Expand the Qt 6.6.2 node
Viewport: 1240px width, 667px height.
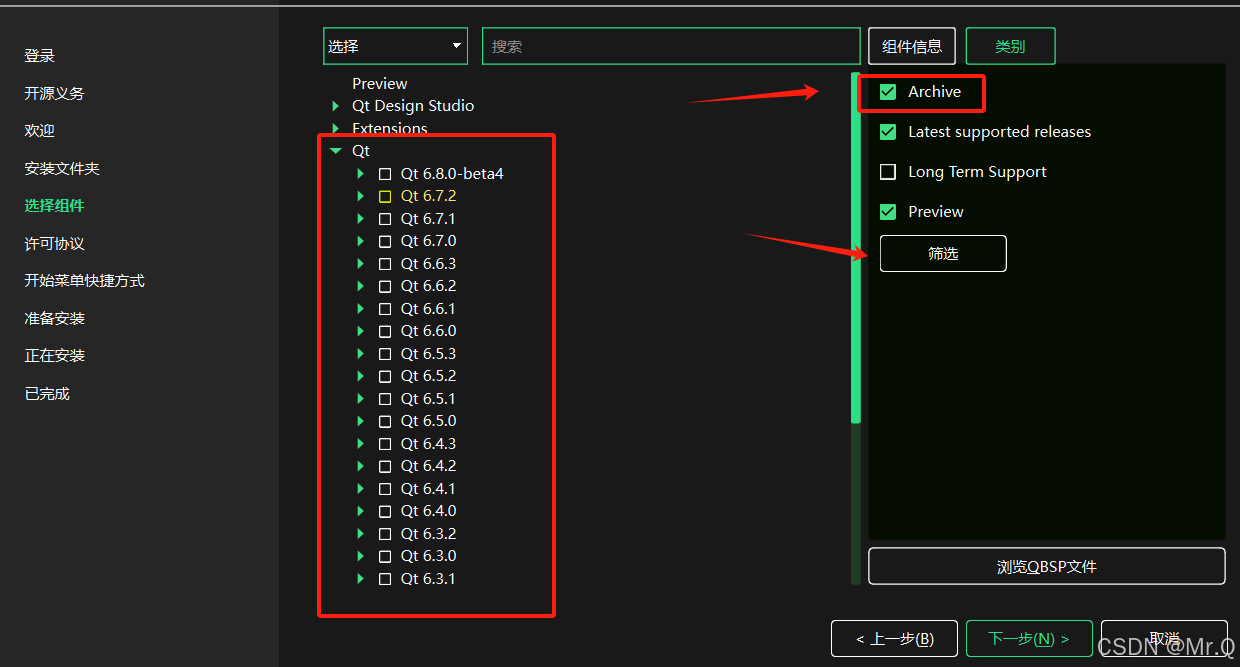coord(361,286)
